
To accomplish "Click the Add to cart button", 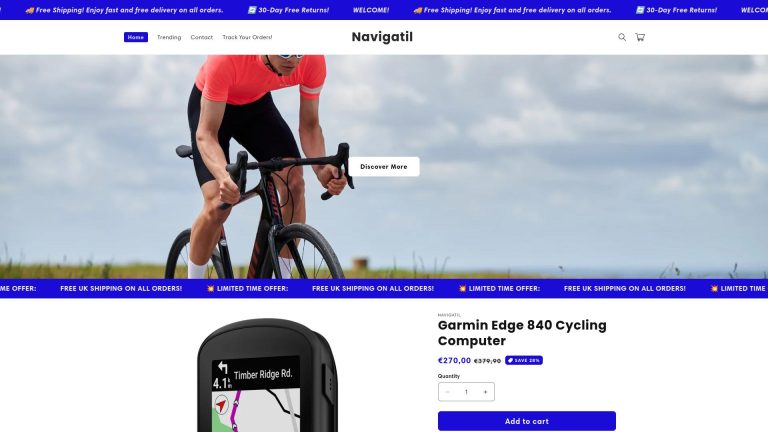I will [x=527, y=421].
